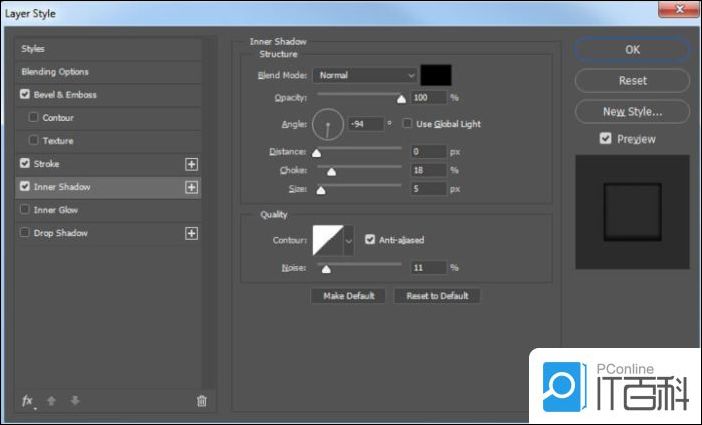Click the Reset button
Image resolution: width=702 pixels, height=425 pixels.
(x=632, y=81)
